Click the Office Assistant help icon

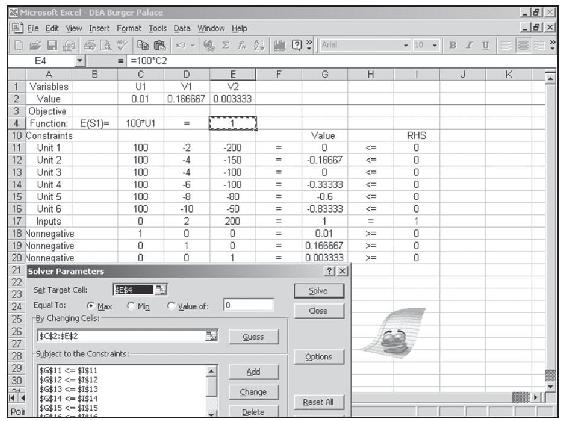296,45
